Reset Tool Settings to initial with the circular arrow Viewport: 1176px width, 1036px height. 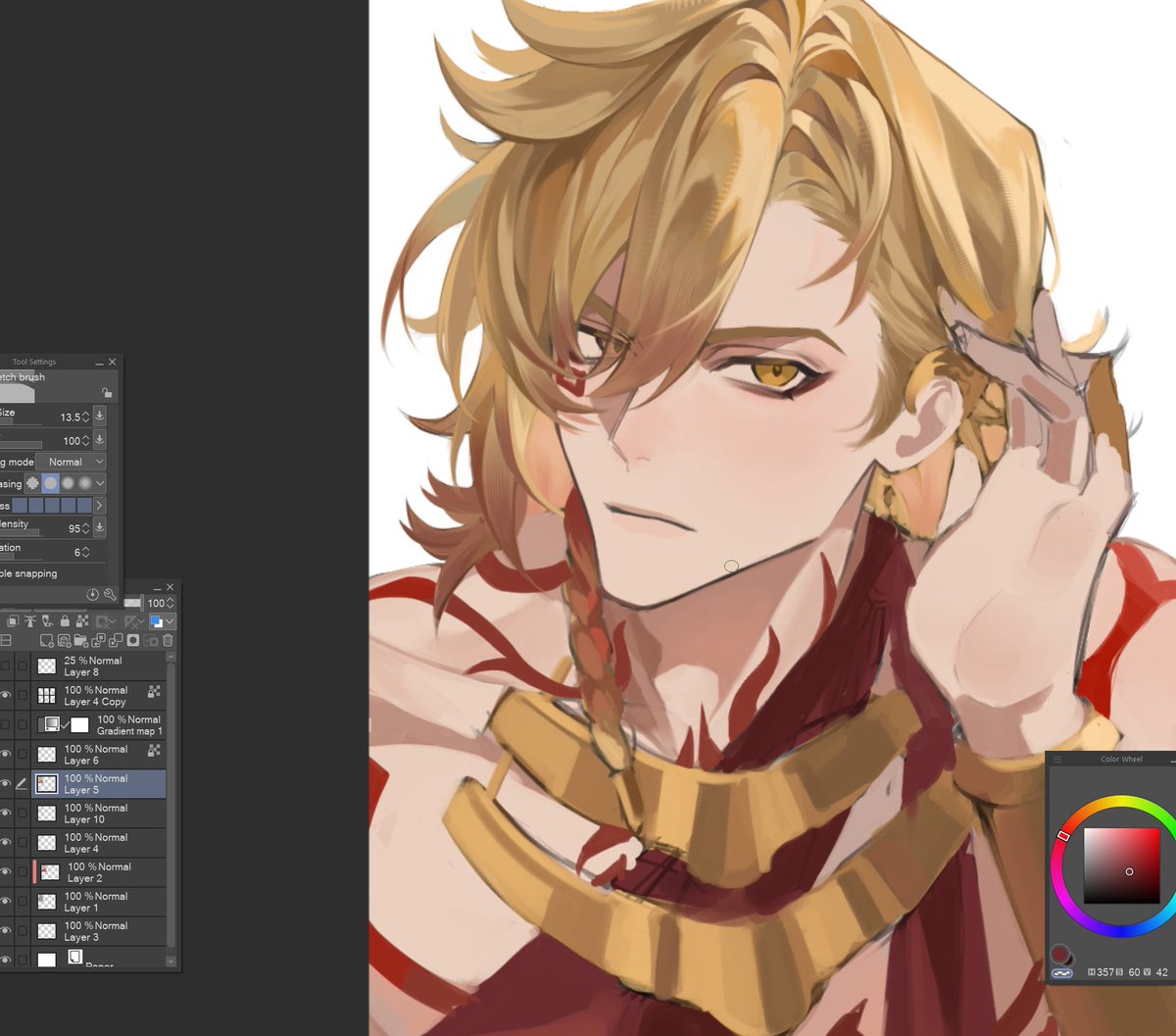tap(92, 594)
